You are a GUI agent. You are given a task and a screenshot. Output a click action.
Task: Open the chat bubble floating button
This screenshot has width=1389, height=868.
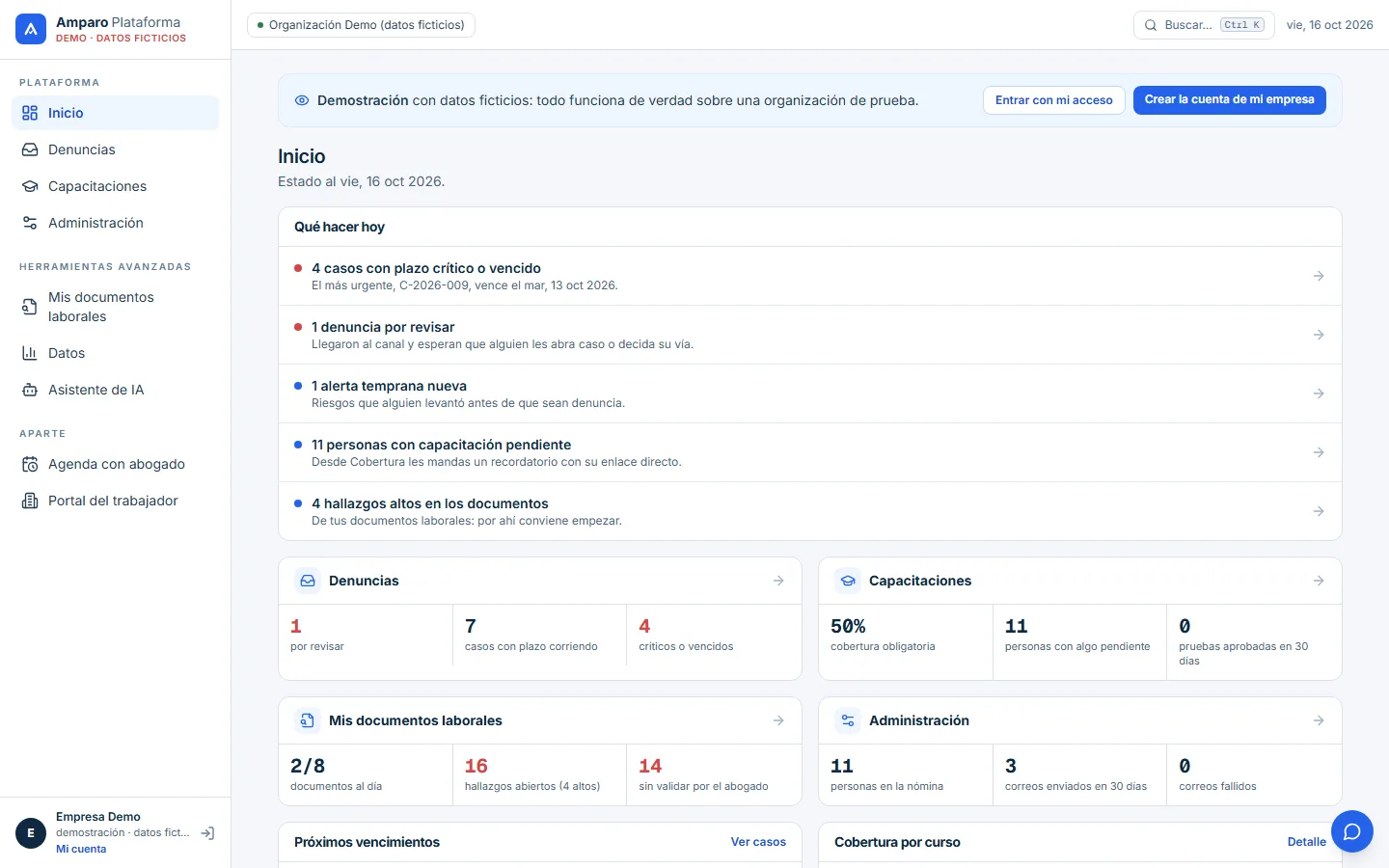pos(1352,831)
